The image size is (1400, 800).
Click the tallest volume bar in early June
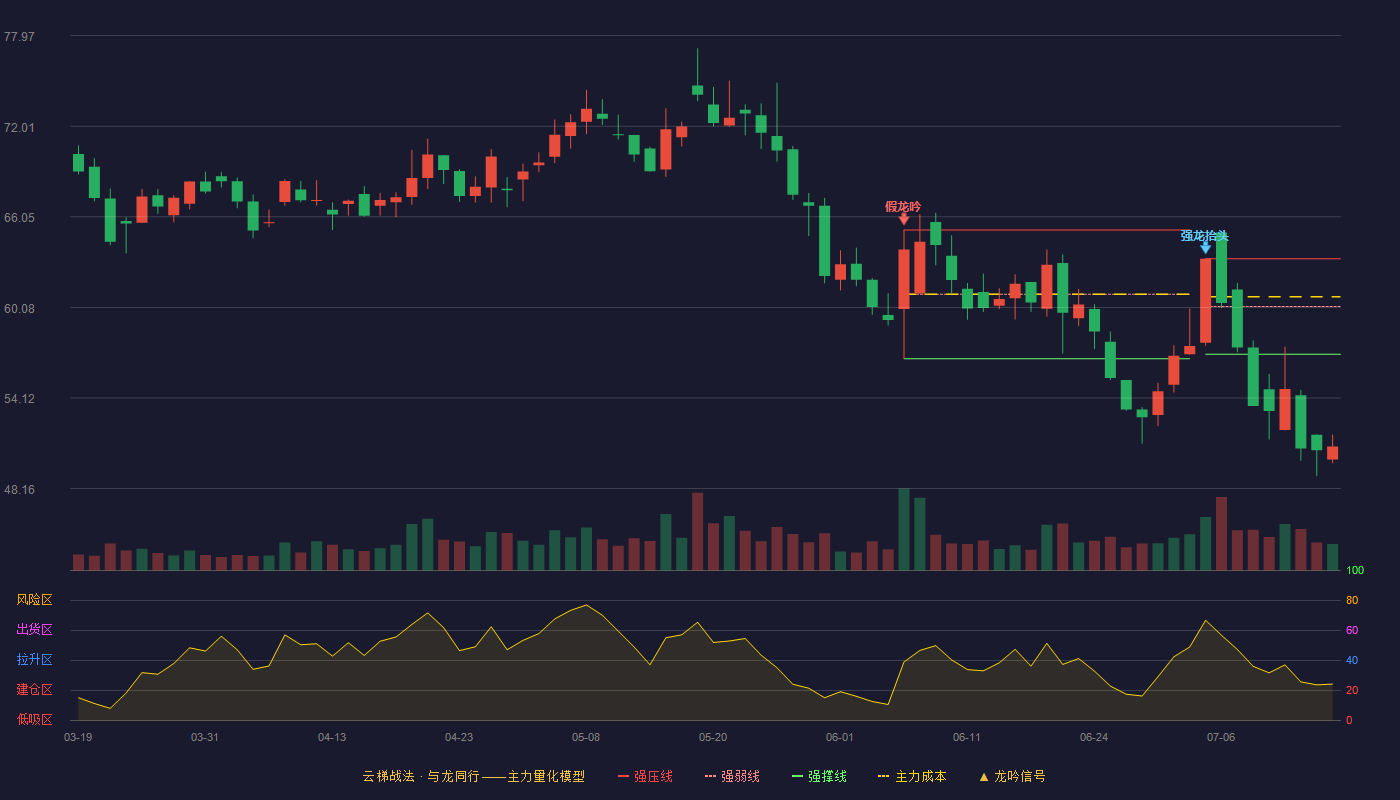(x=904, y=529)
